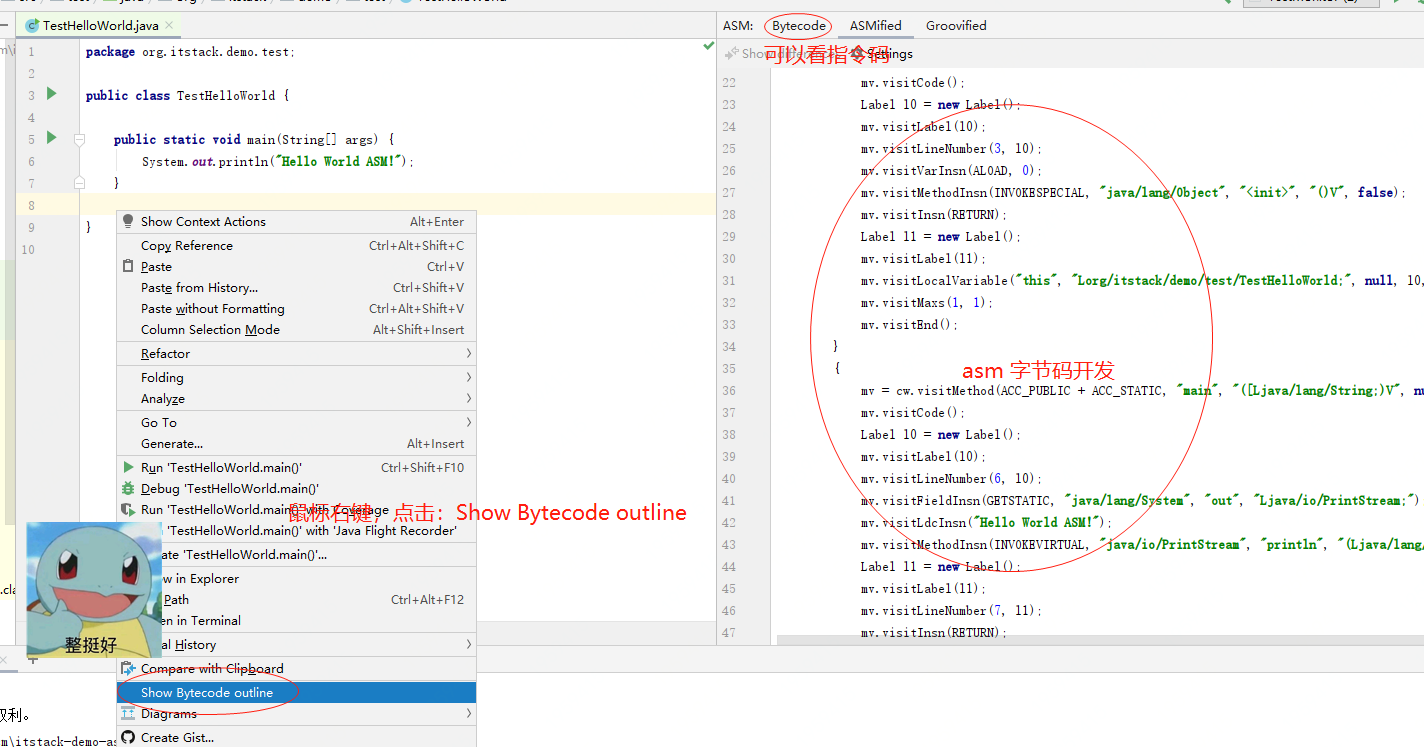Click the green inspection checkmark above the editor

709,47
